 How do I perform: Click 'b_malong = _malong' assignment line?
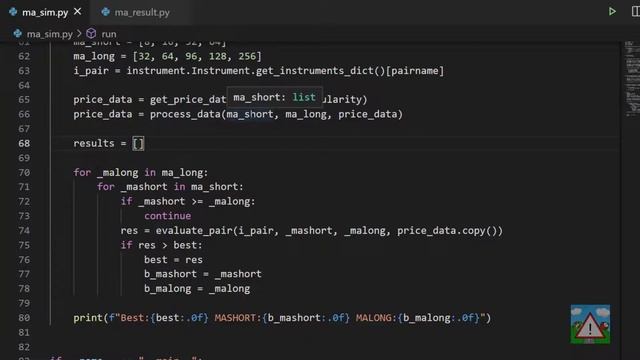click(x=197, y=289)
